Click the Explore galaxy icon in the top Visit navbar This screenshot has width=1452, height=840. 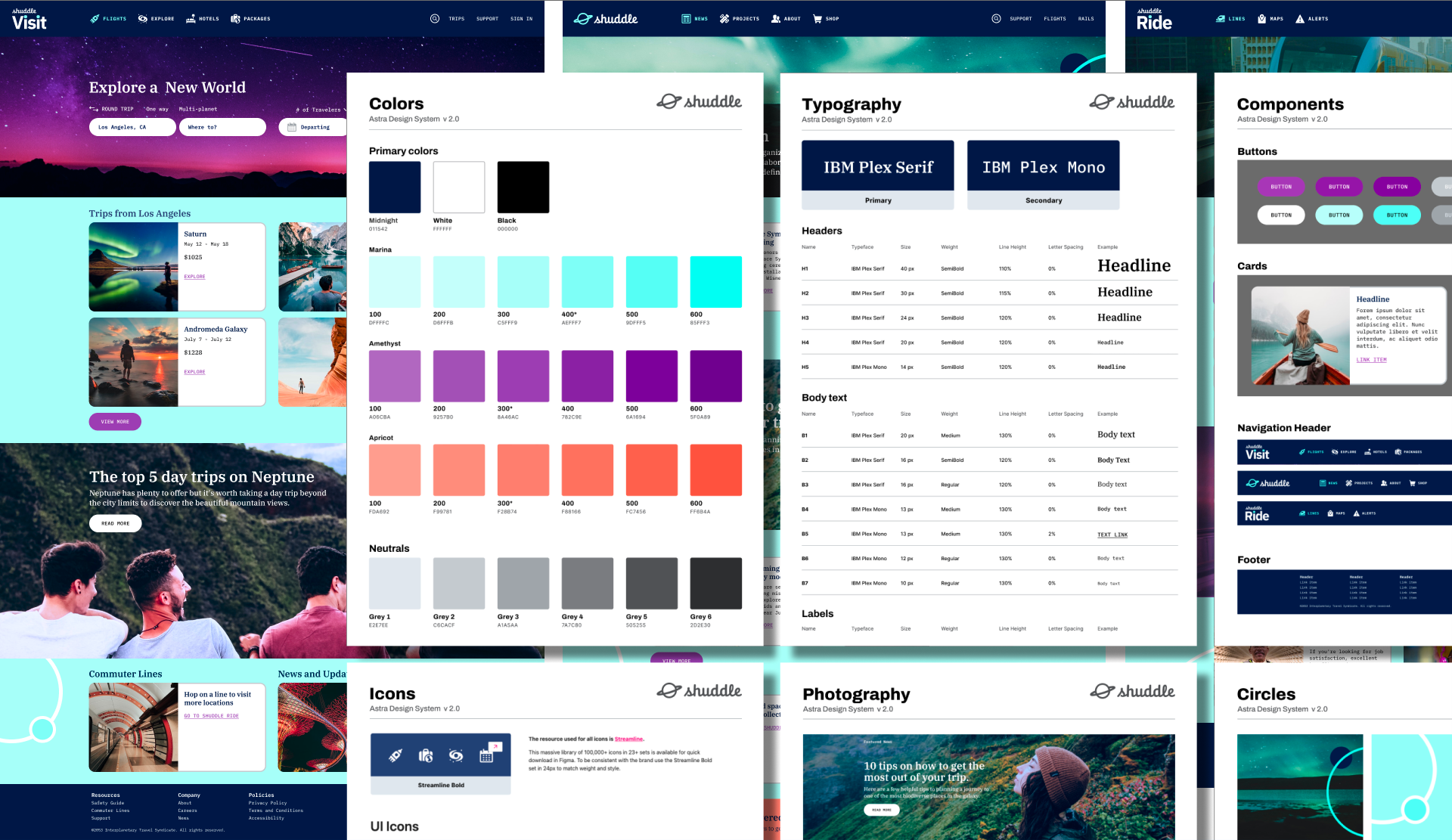point(142,19)
